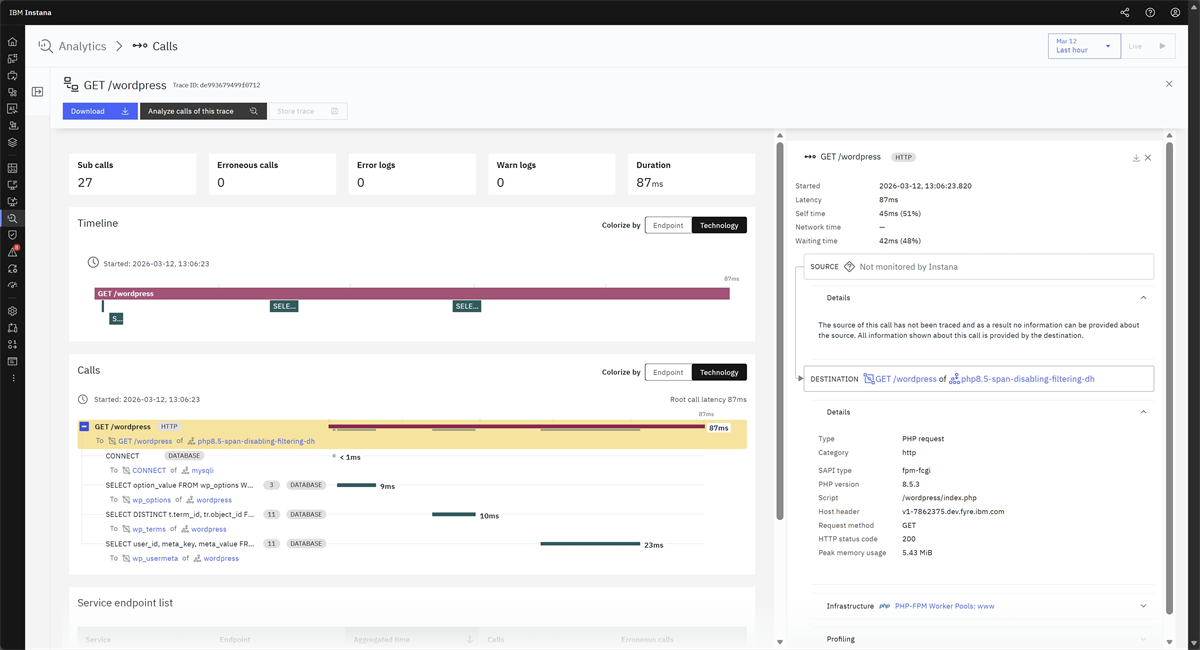Open the Events alert icon with red badge

[x=13, y=252]
